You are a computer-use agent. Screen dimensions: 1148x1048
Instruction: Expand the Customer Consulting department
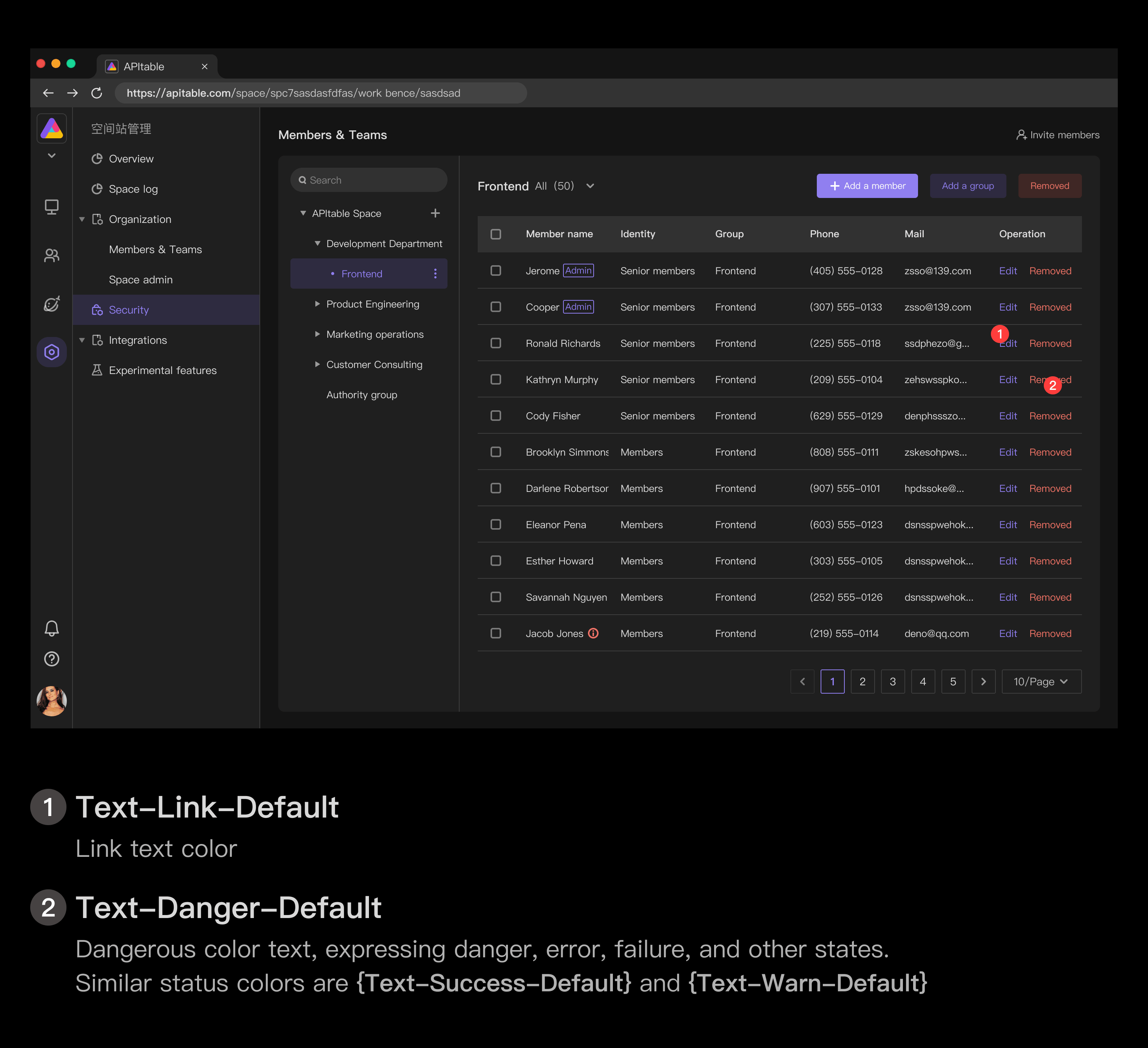pyautogui.click(x=317, y=363)
